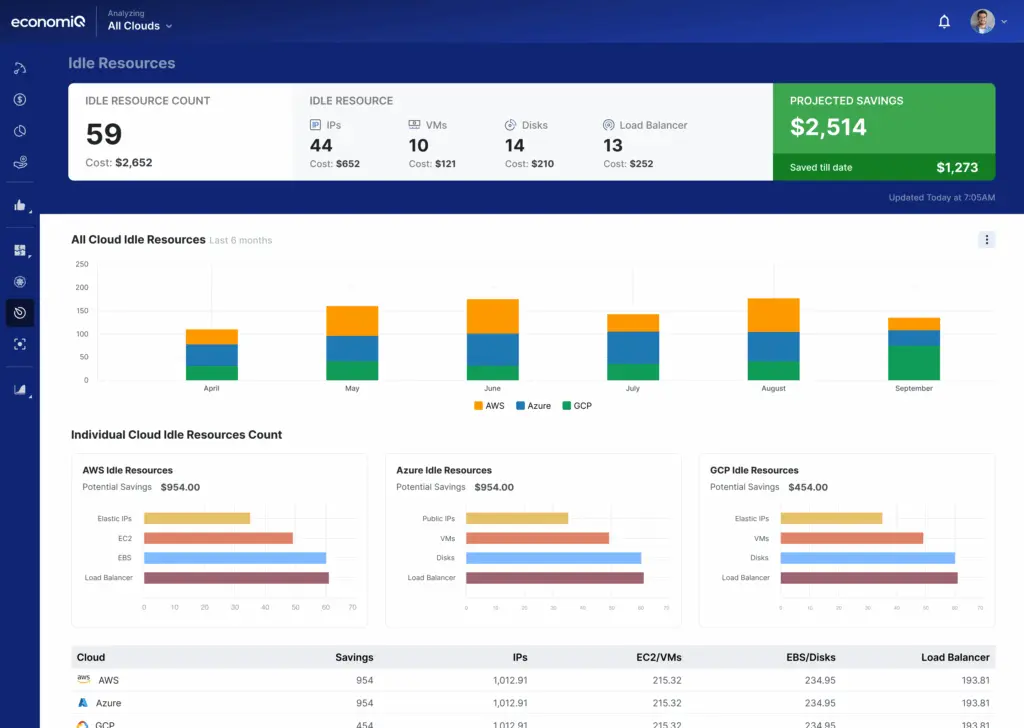Toggle the AWS legend in the chart
Image resolution: width=1024 pixels, height=728 pixels.
[488, 406]
